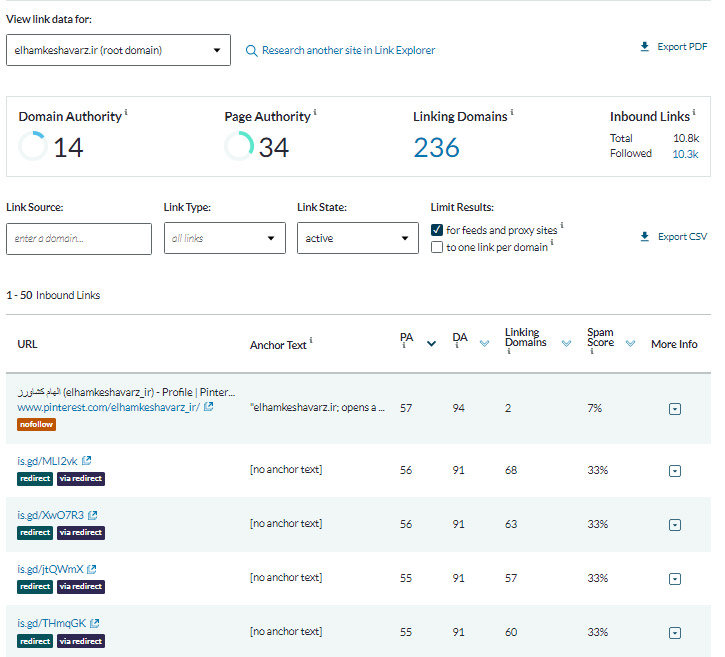Uncheck the feeds and proxy sites checkbox
This screenshot has height=657, width=725.
437,230
